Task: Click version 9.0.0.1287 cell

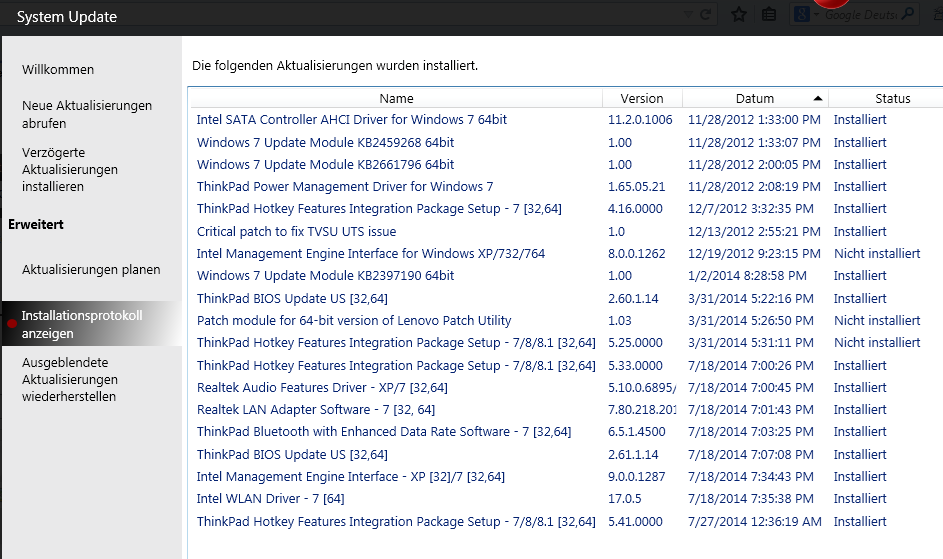Action: pyautogui.click(x=636, y=477)
